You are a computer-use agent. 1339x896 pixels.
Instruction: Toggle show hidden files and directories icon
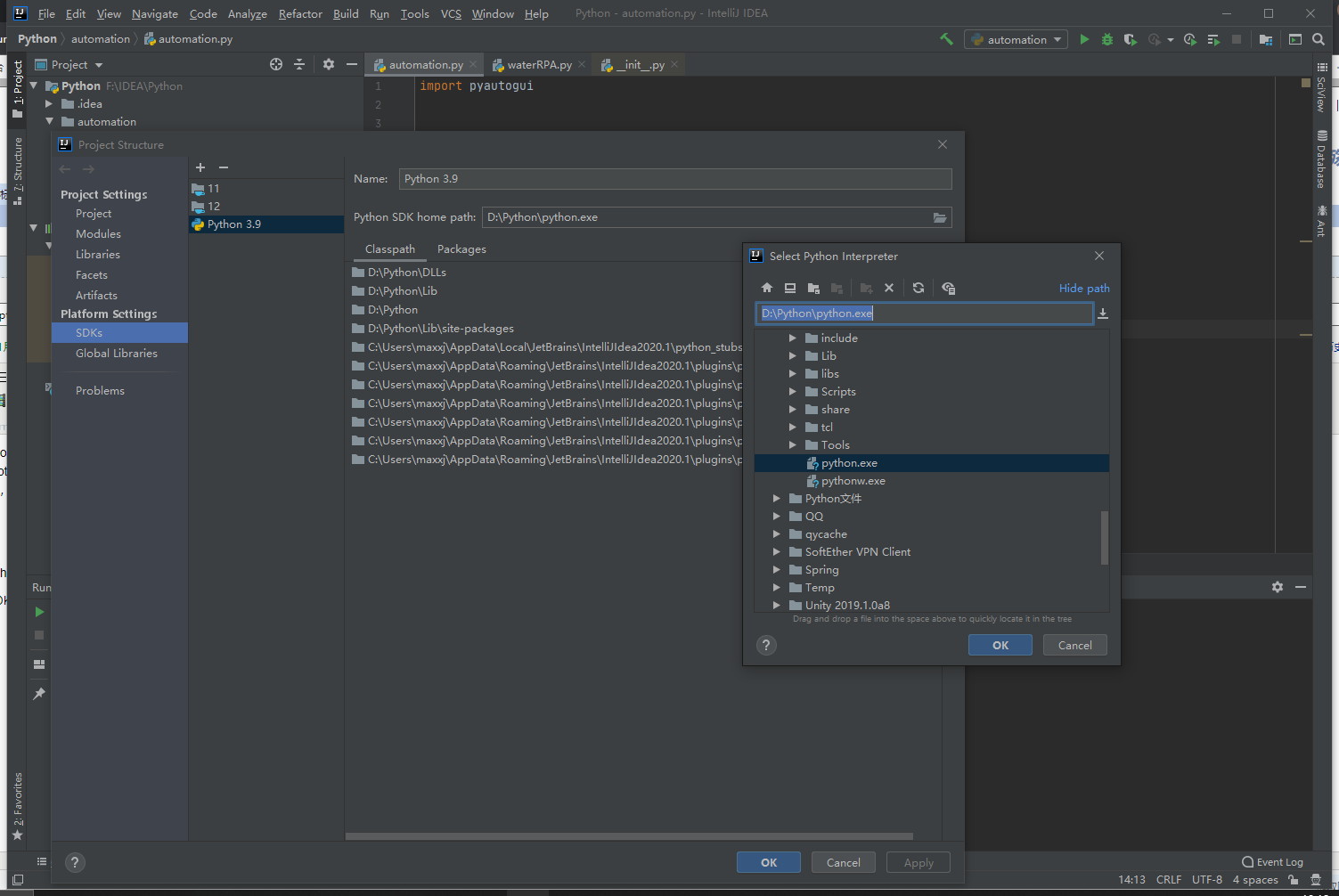(948, 288)
